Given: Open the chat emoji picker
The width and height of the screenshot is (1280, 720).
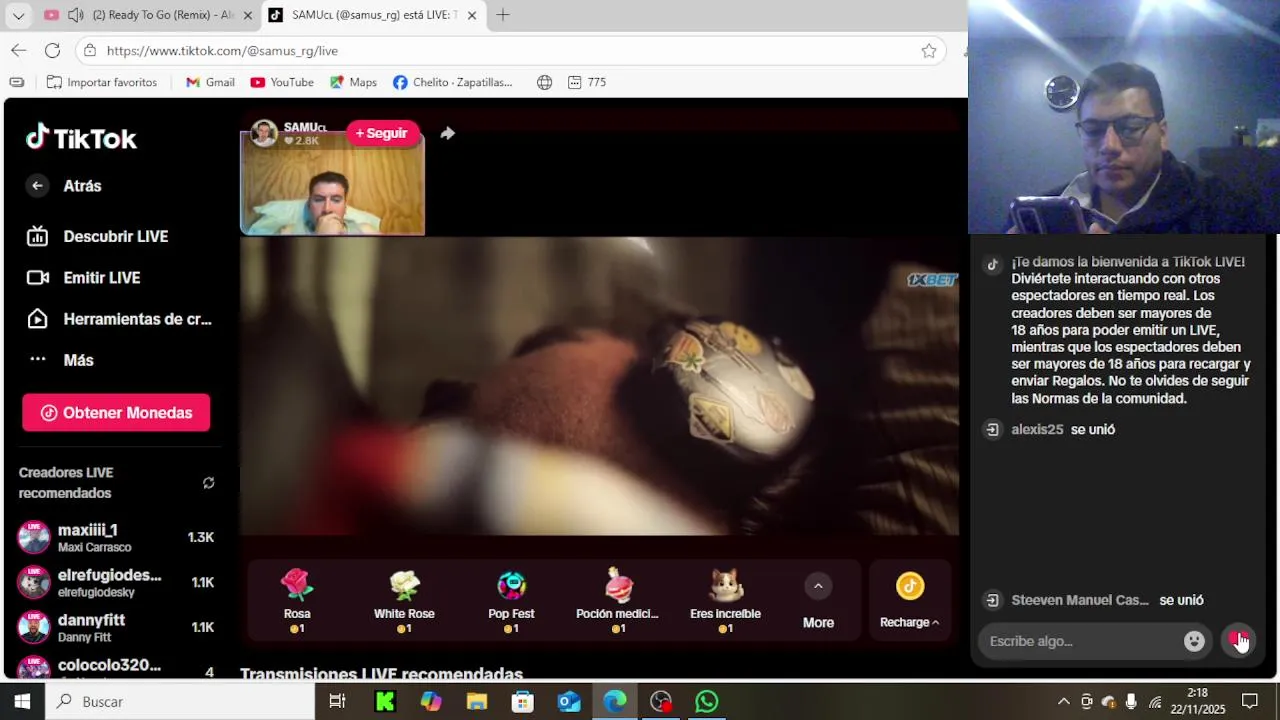Looking at the screenshot, I should [x=1194, y=641].
